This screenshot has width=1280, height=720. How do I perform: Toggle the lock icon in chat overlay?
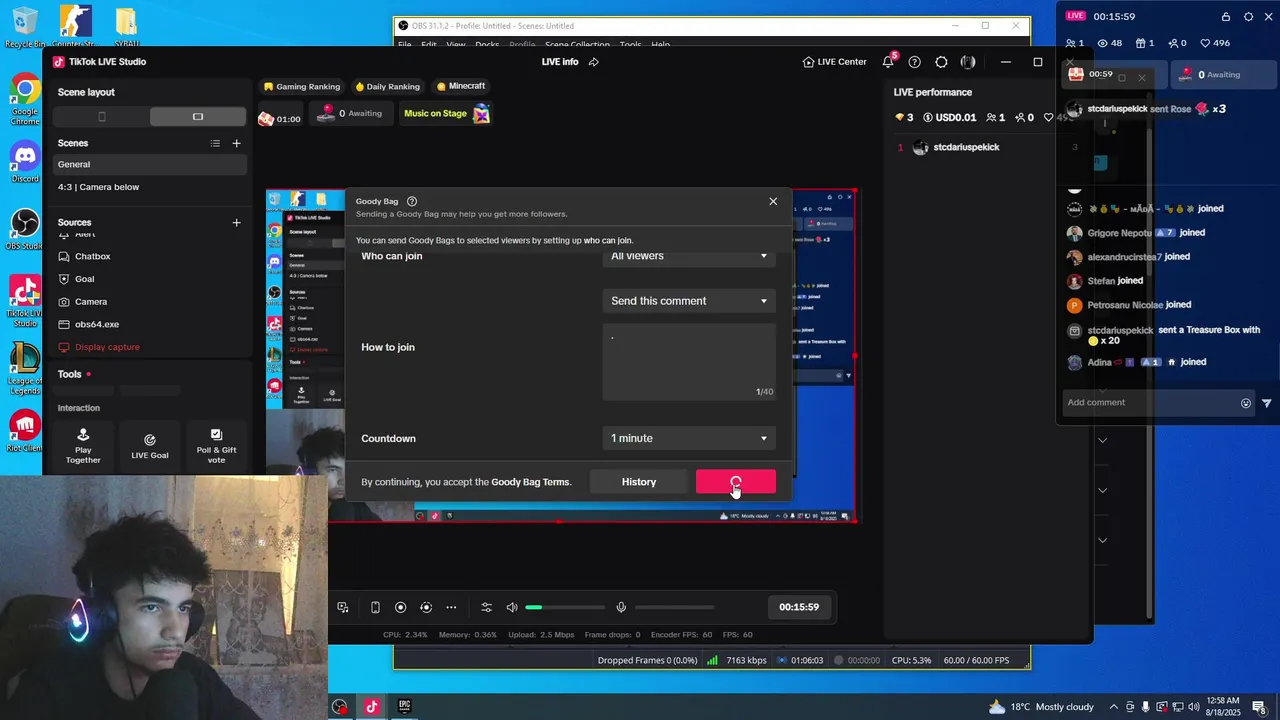(1226, 17)
